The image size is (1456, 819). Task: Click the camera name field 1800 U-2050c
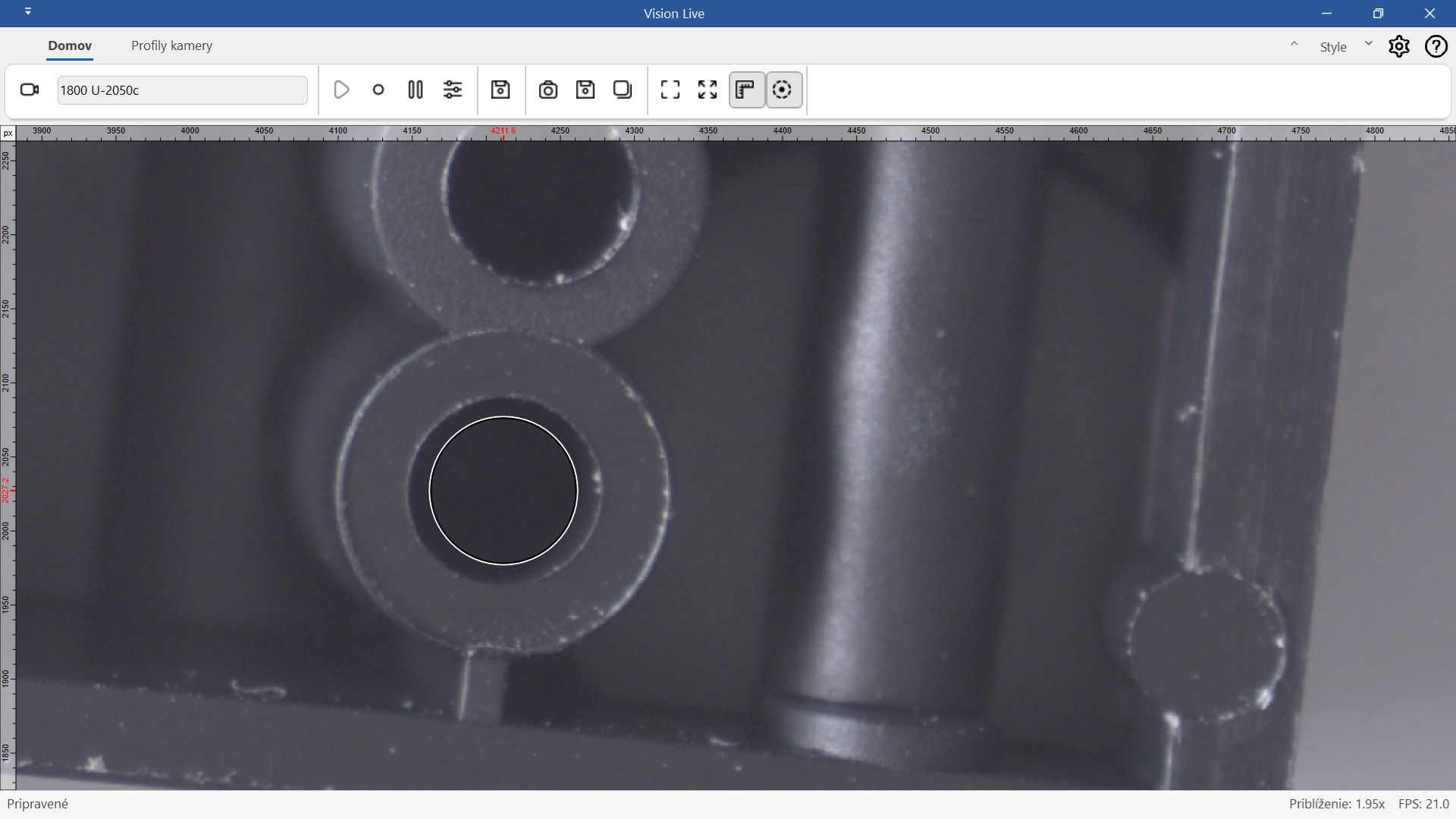182,90
